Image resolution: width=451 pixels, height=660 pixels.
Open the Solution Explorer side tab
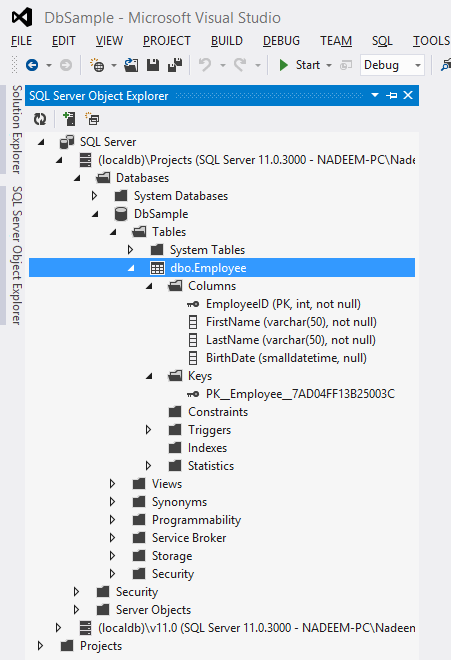click(x=16, y=129)
